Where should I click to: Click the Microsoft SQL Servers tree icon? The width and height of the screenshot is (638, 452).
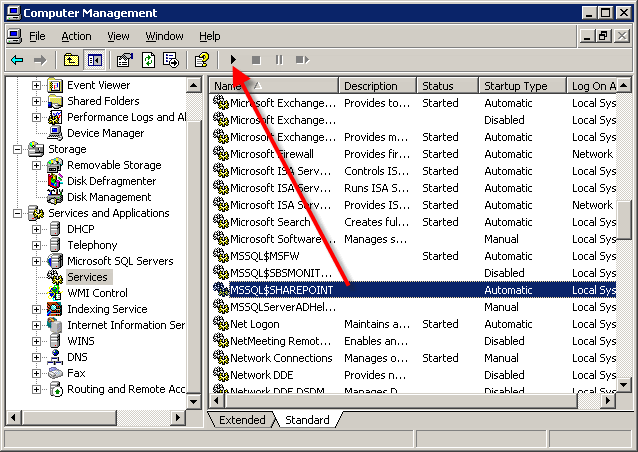[55, 261]
